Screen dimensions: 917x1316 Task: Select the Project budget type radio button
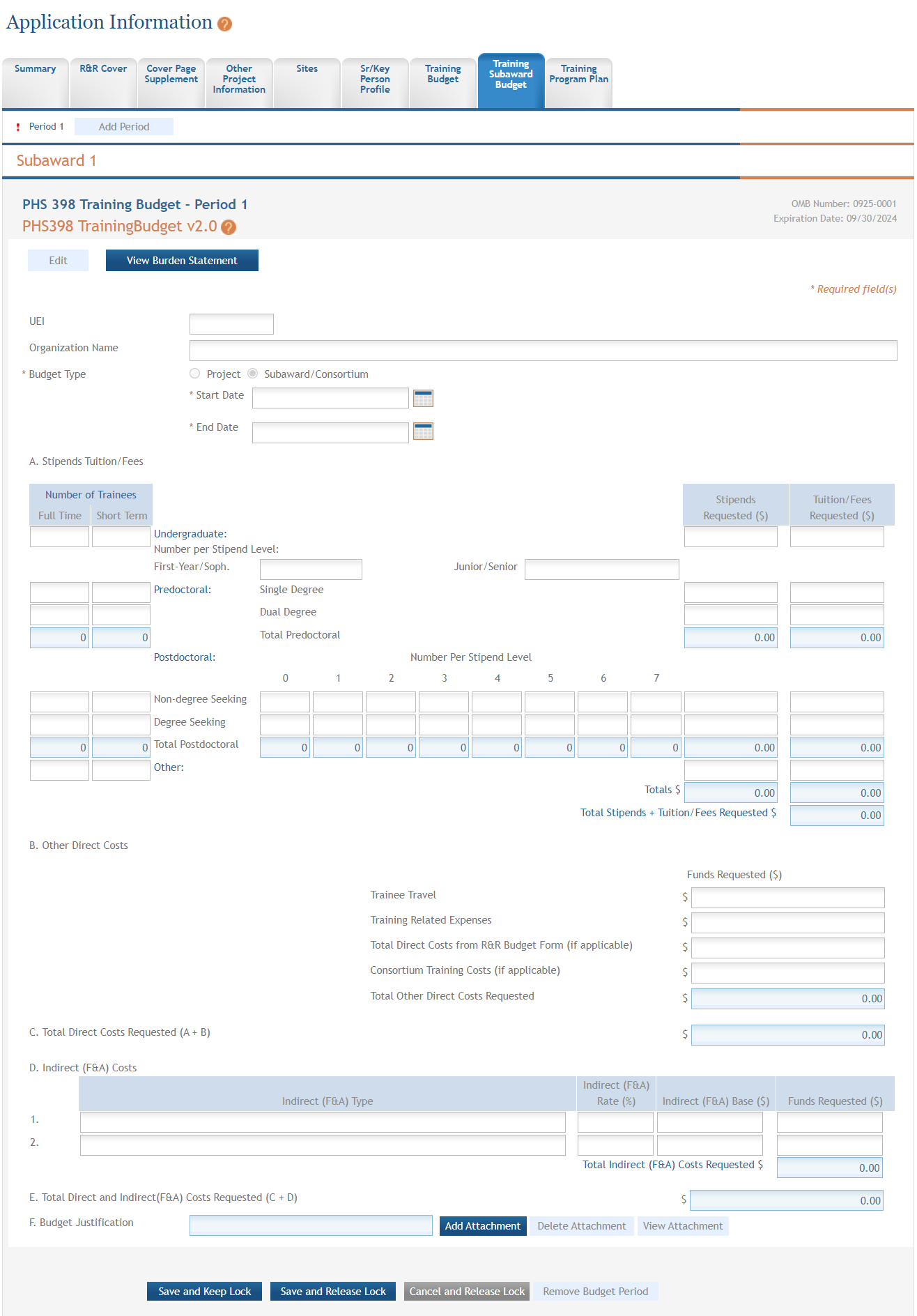pos(195,374)
